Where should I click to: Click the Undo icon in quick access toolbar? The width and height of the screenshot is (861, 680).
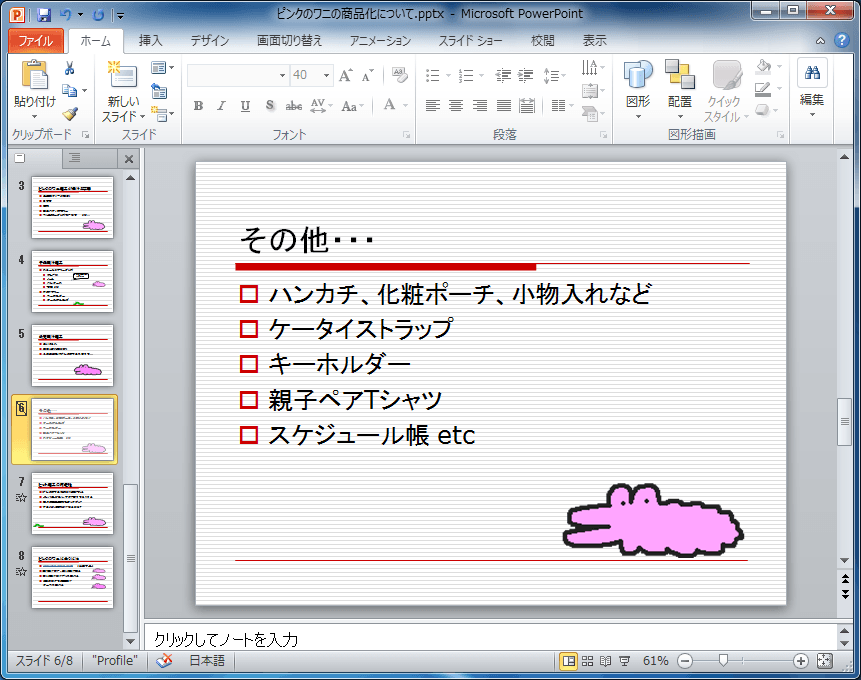point(66,15)
